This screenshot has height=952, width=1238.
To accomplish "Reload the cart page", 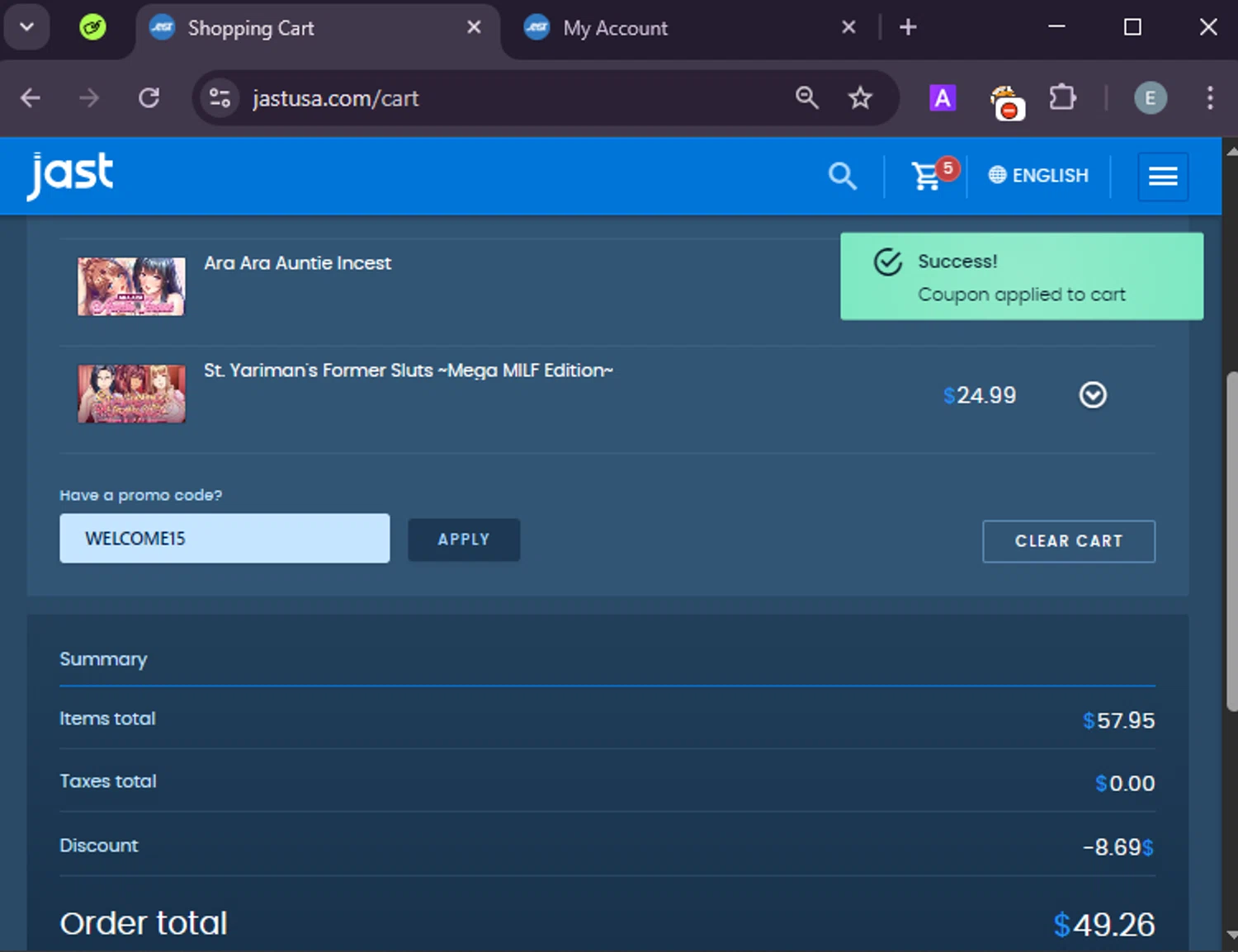I will point(149,98).
